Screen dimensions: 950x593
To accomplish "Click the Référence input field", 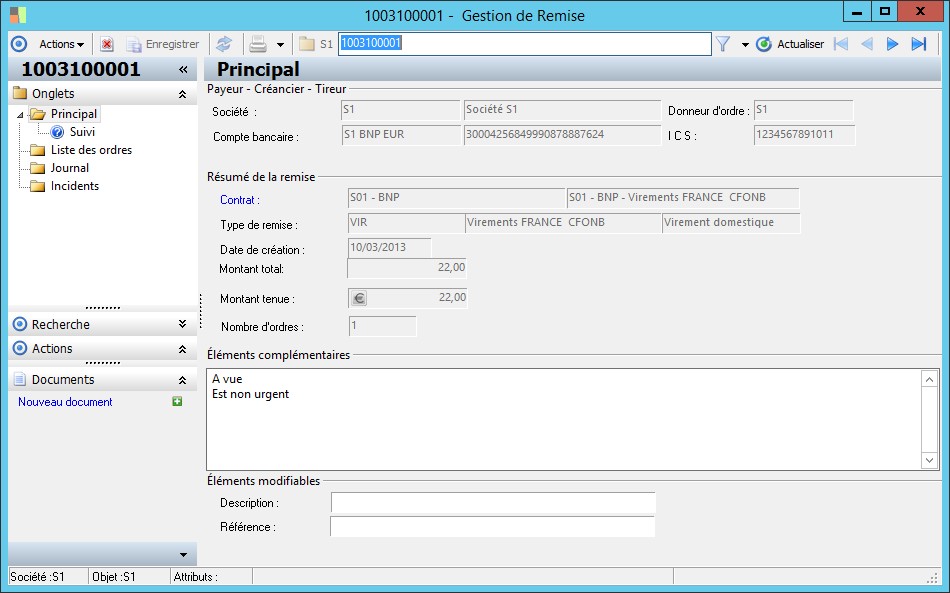I will [493, 527].
